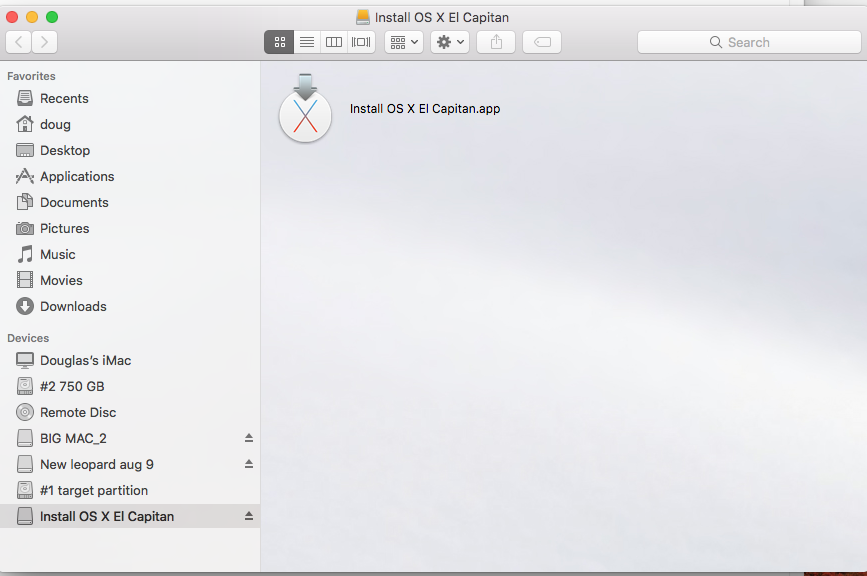Open the Music folder

click(x=130, y=254)
